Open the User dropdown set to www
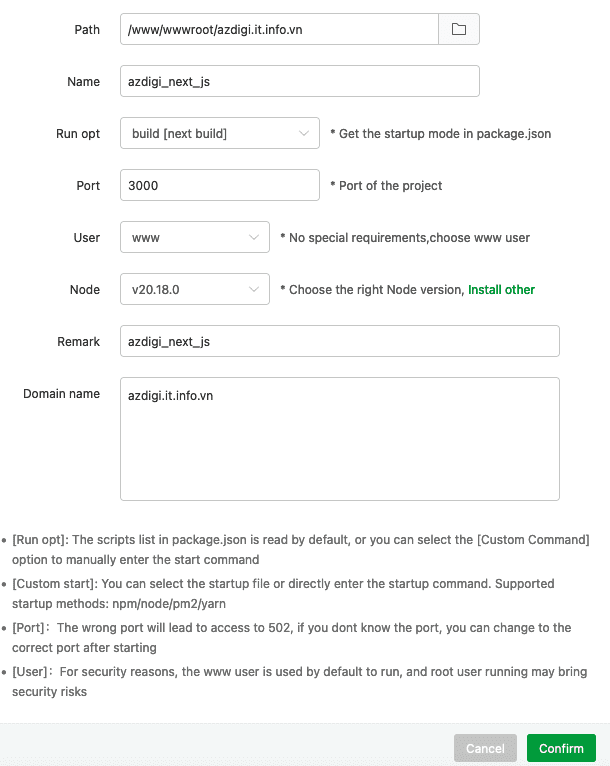Viewport: 610px width, 766px height. click(x=194, y=237)
